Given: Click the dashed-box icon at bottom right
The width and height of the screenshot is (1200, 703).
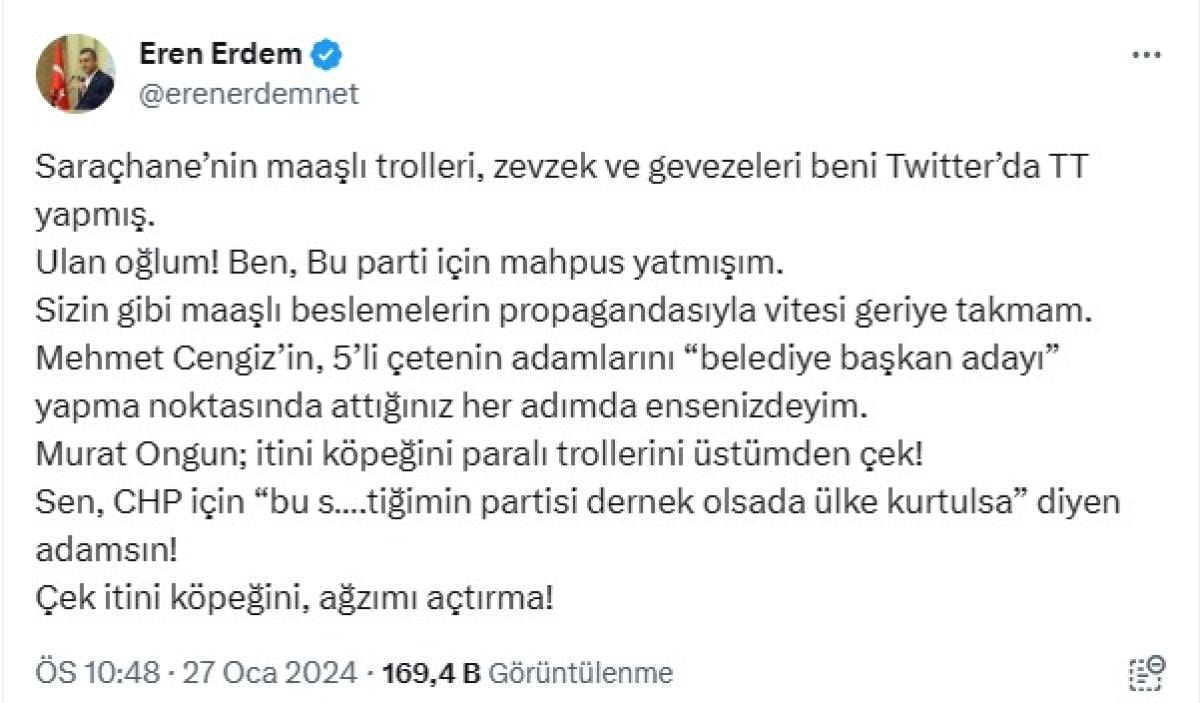Looking at the screenshot, I should click(1146, 672).
